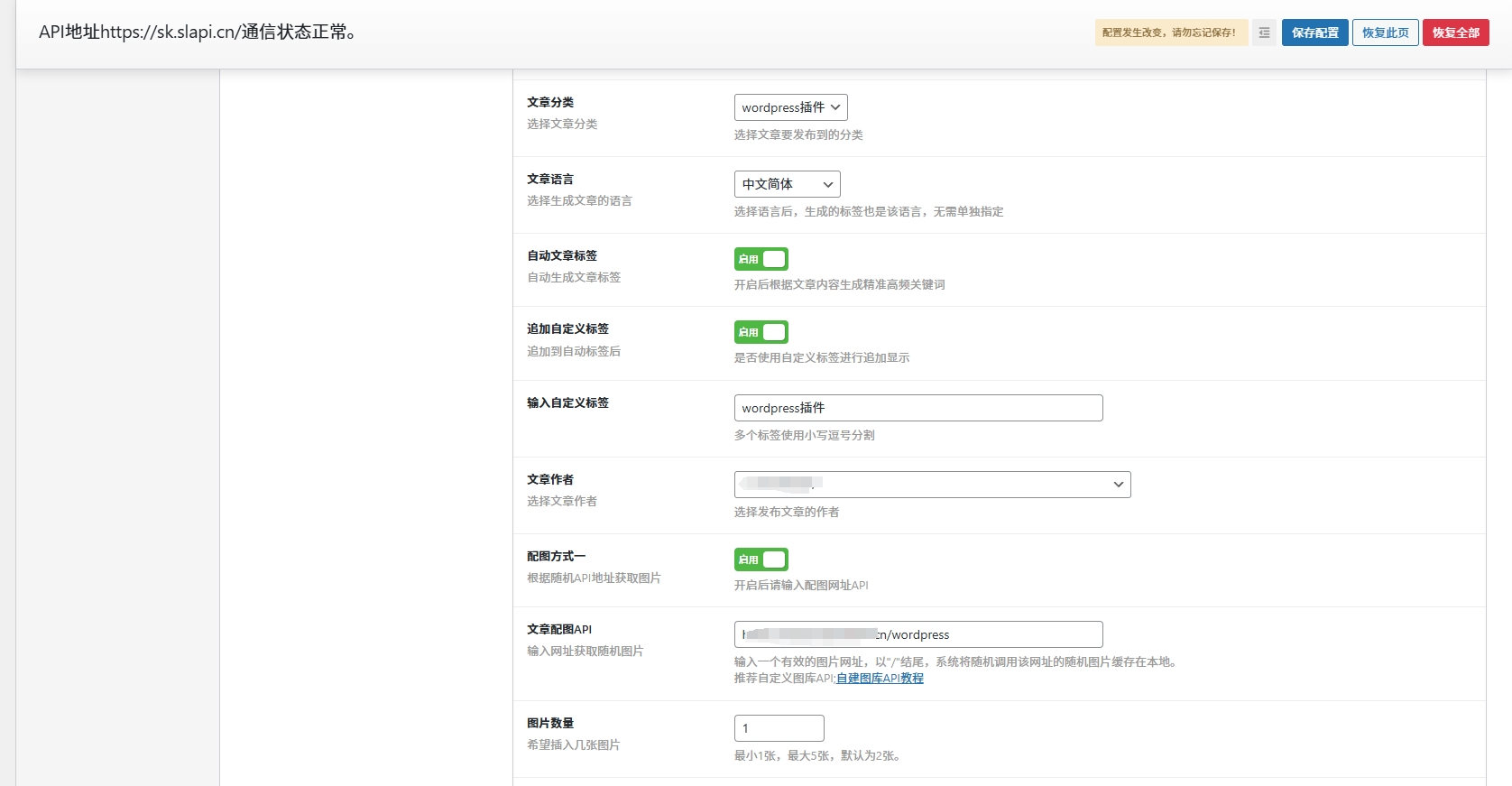Click the 输入自定义标签 text input
Viewport: 1512px width, 786px height.
click(x=917, y=408)
